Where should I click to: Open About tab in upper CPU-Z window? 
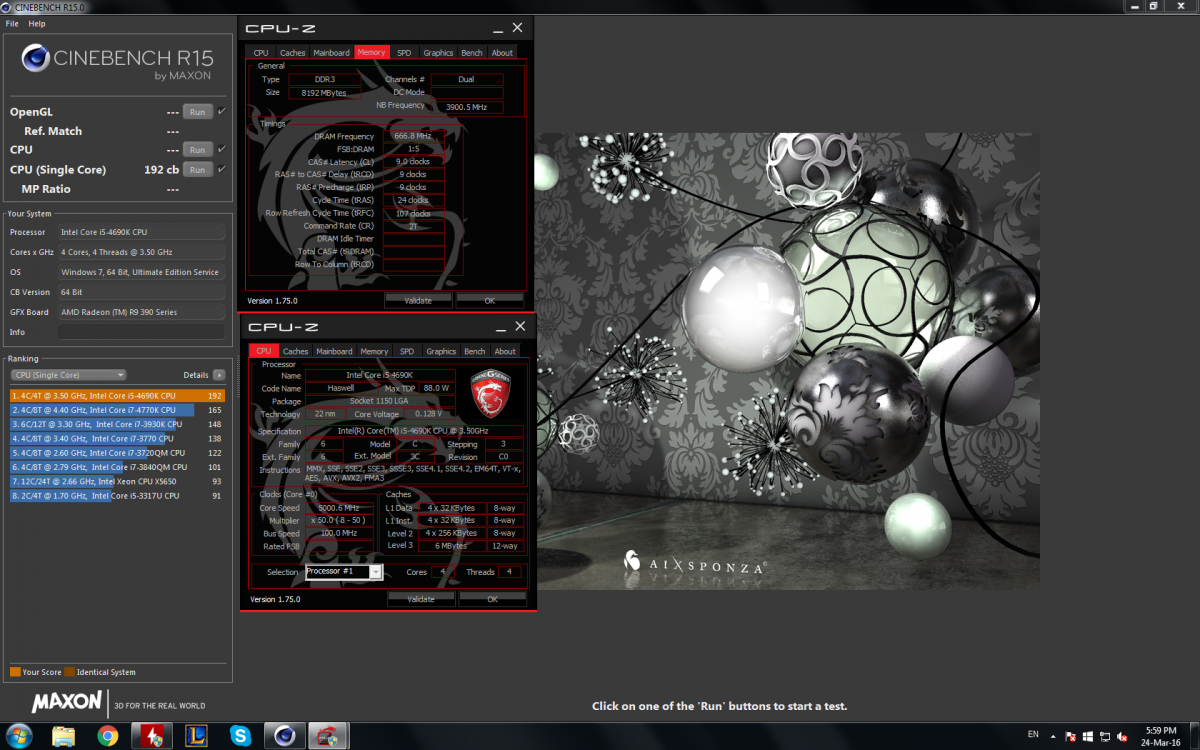[x=502, y=53]
